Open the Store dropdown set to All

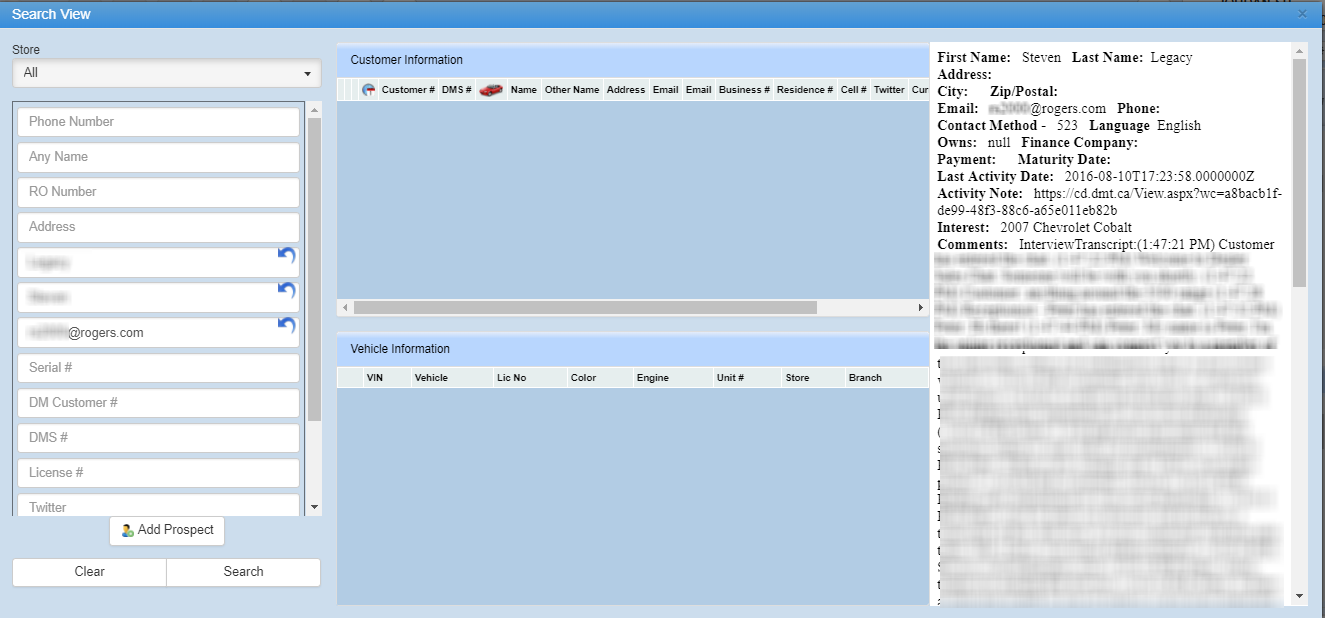[x=167, y=73]
